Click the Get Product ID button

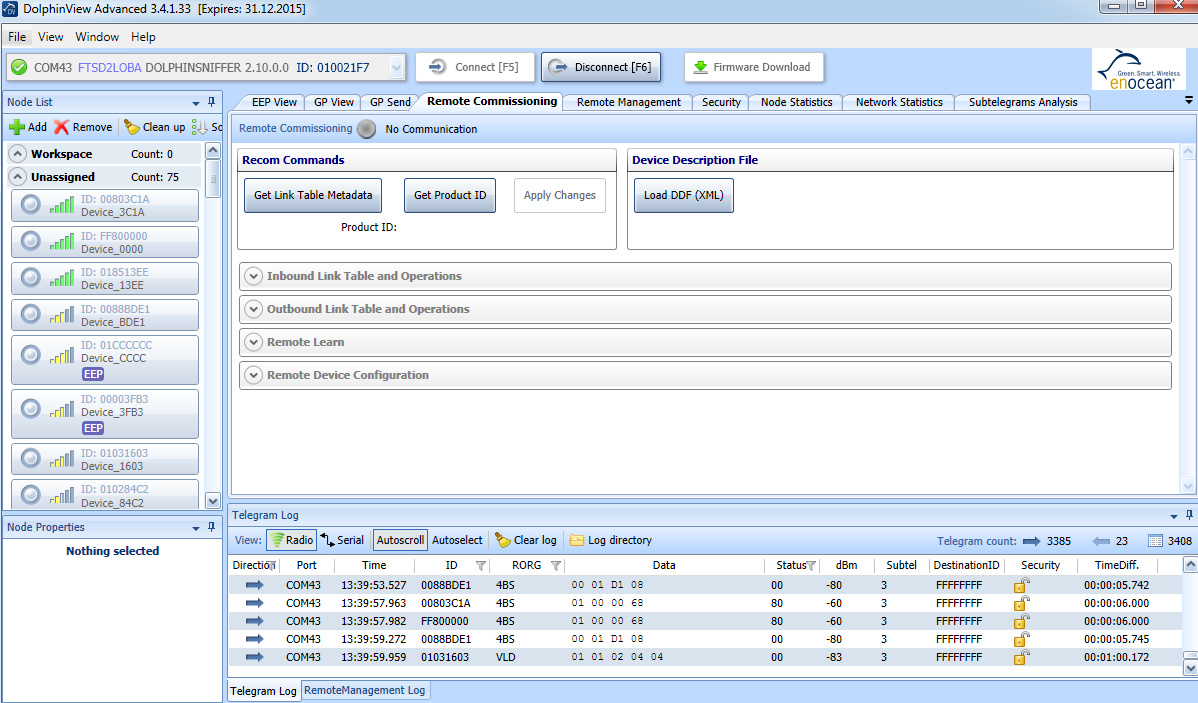click(x=450, y=196)
